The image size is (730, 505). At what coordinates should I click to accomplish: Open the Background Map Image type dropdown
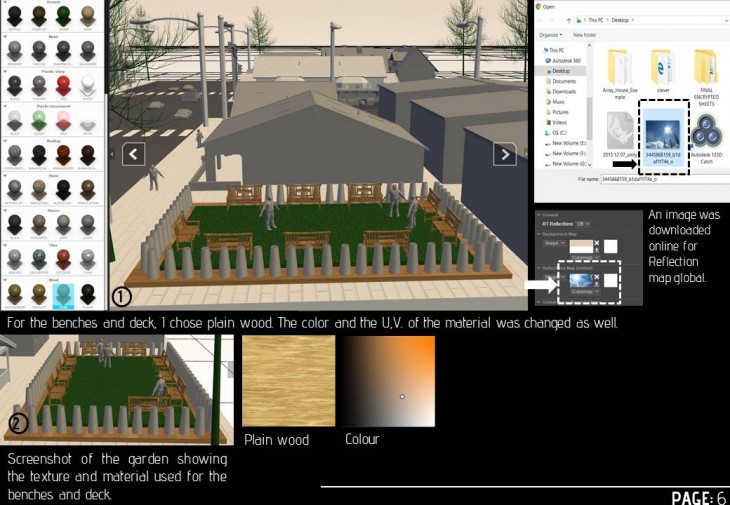coord(553,243)
